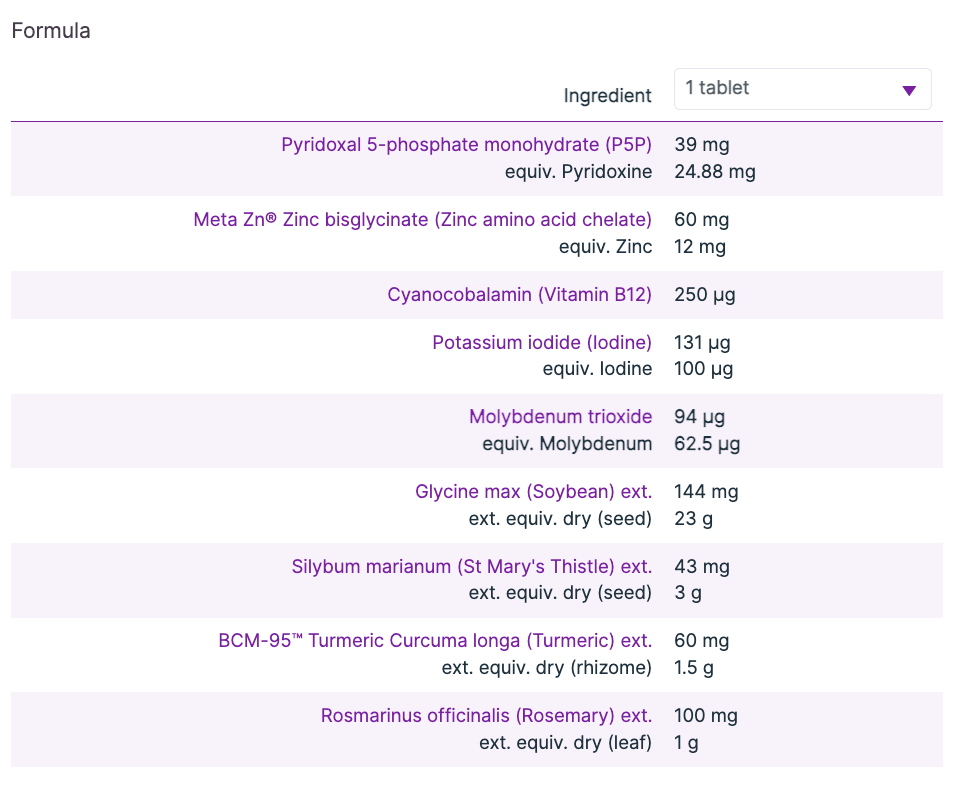Viewport: 956px width, 792px height.
Task: Click Meta Zn Zinc bisglycinate ingredient link
Action: (422, 220)
